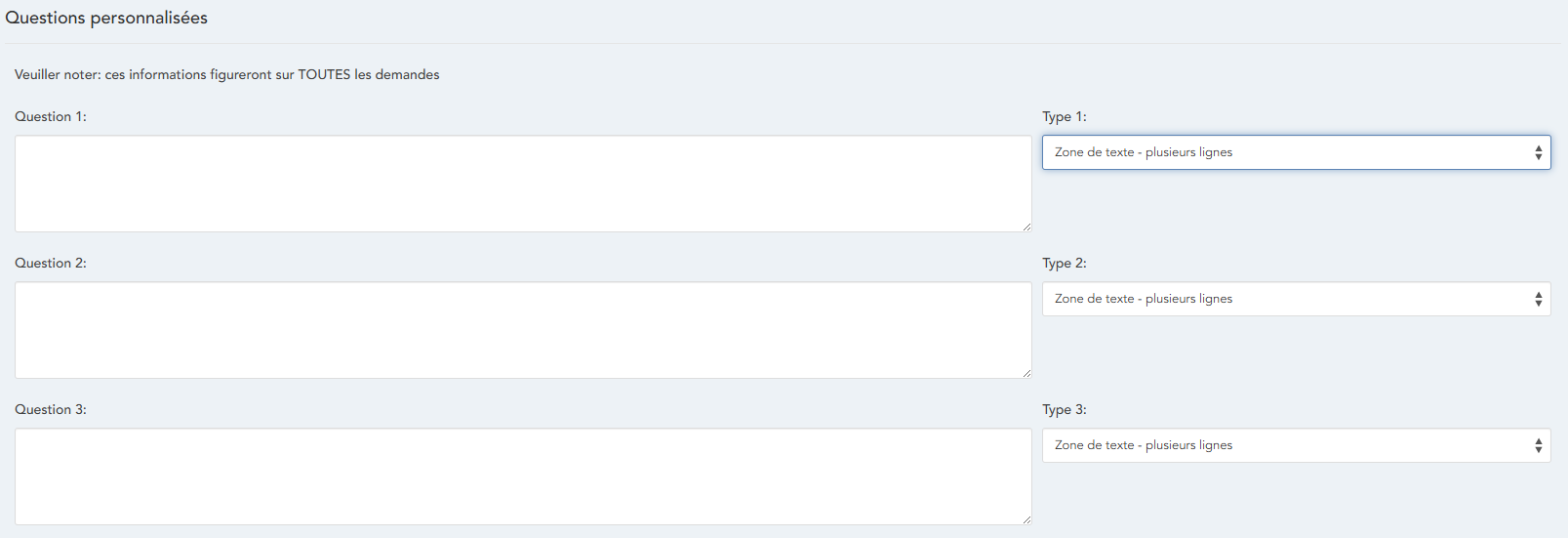Click the "Question 1:" label
Screen dimensions: 1568x538
pyautogui.click(x=51, y=116)
